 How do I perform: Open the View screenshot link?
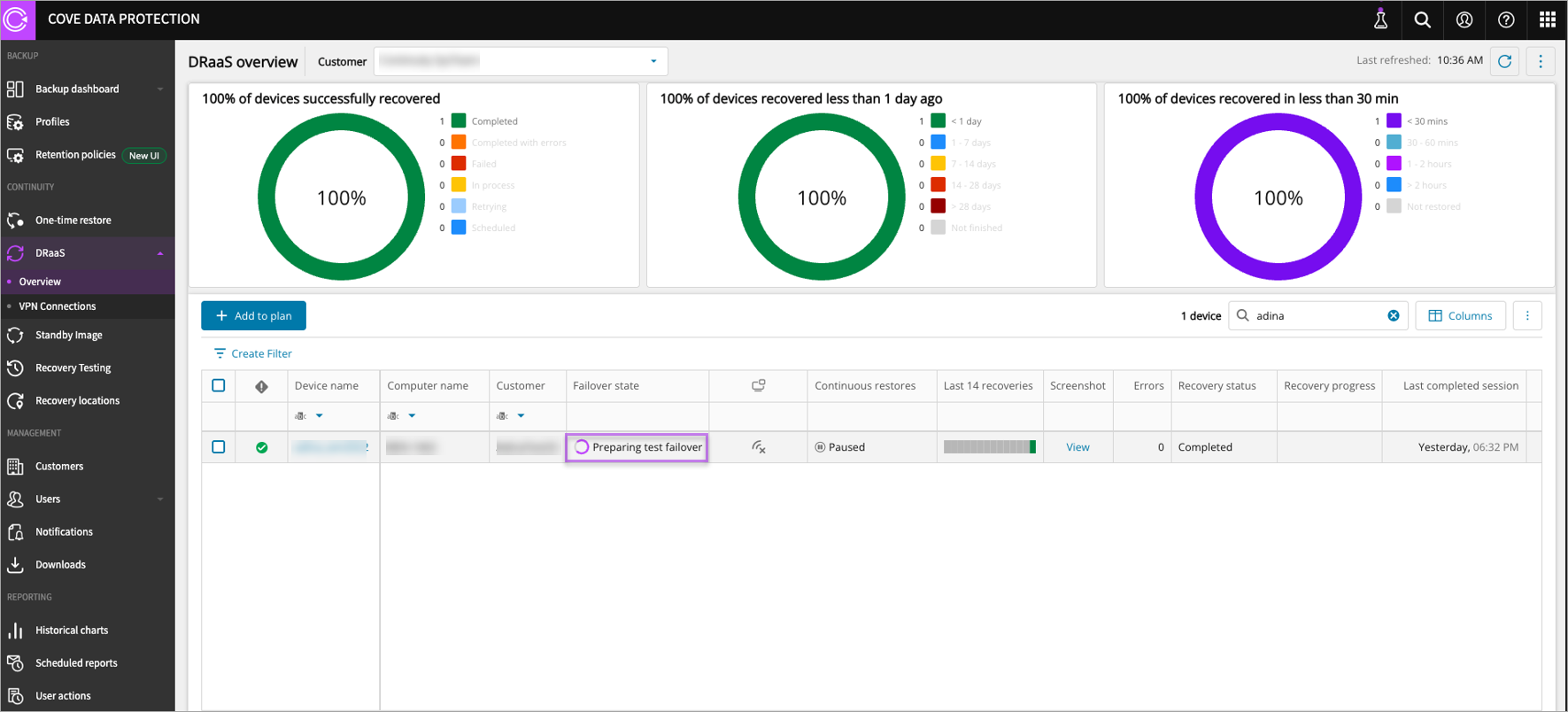(1078, 447)
